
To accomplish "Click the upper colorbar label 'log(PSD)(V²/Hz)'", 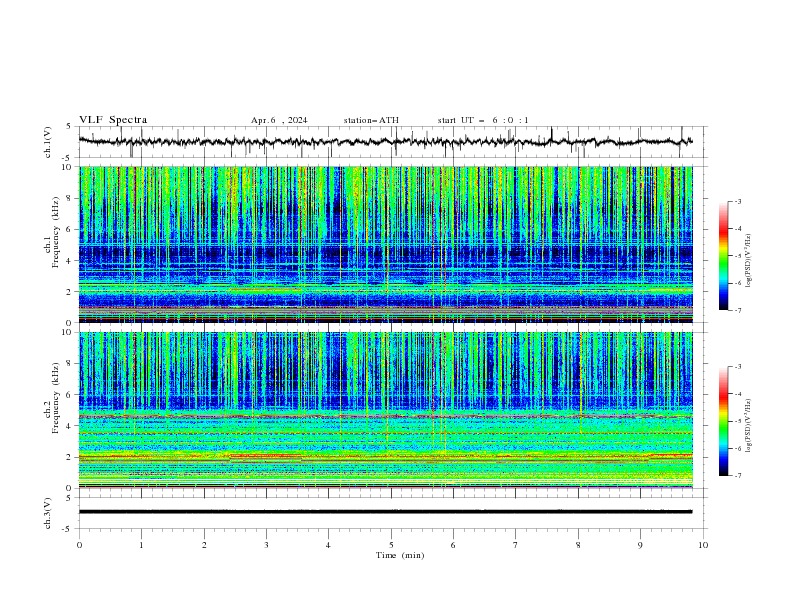I will click(749, 261).
